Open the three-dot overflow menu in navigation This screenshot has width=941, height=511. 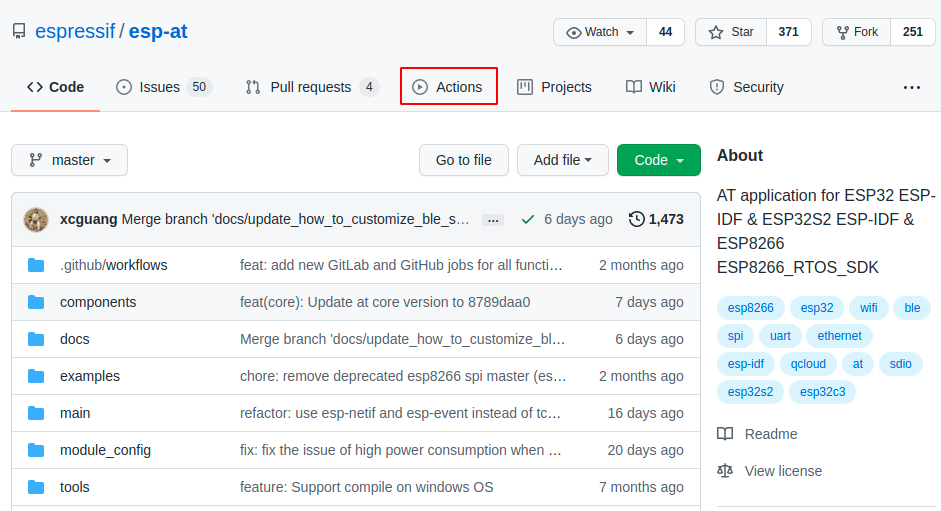[x=911, y=88]
